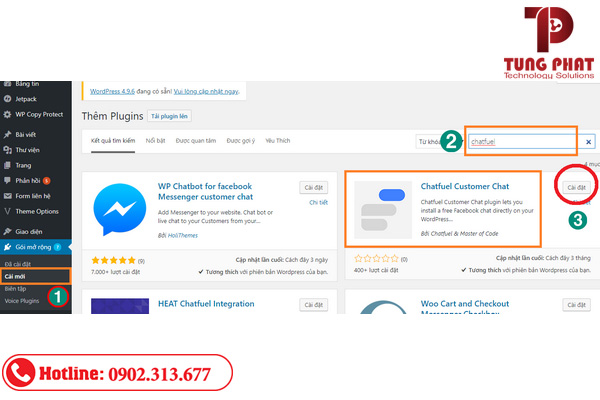Open Form liên hệ mail icon

[7, 196]
